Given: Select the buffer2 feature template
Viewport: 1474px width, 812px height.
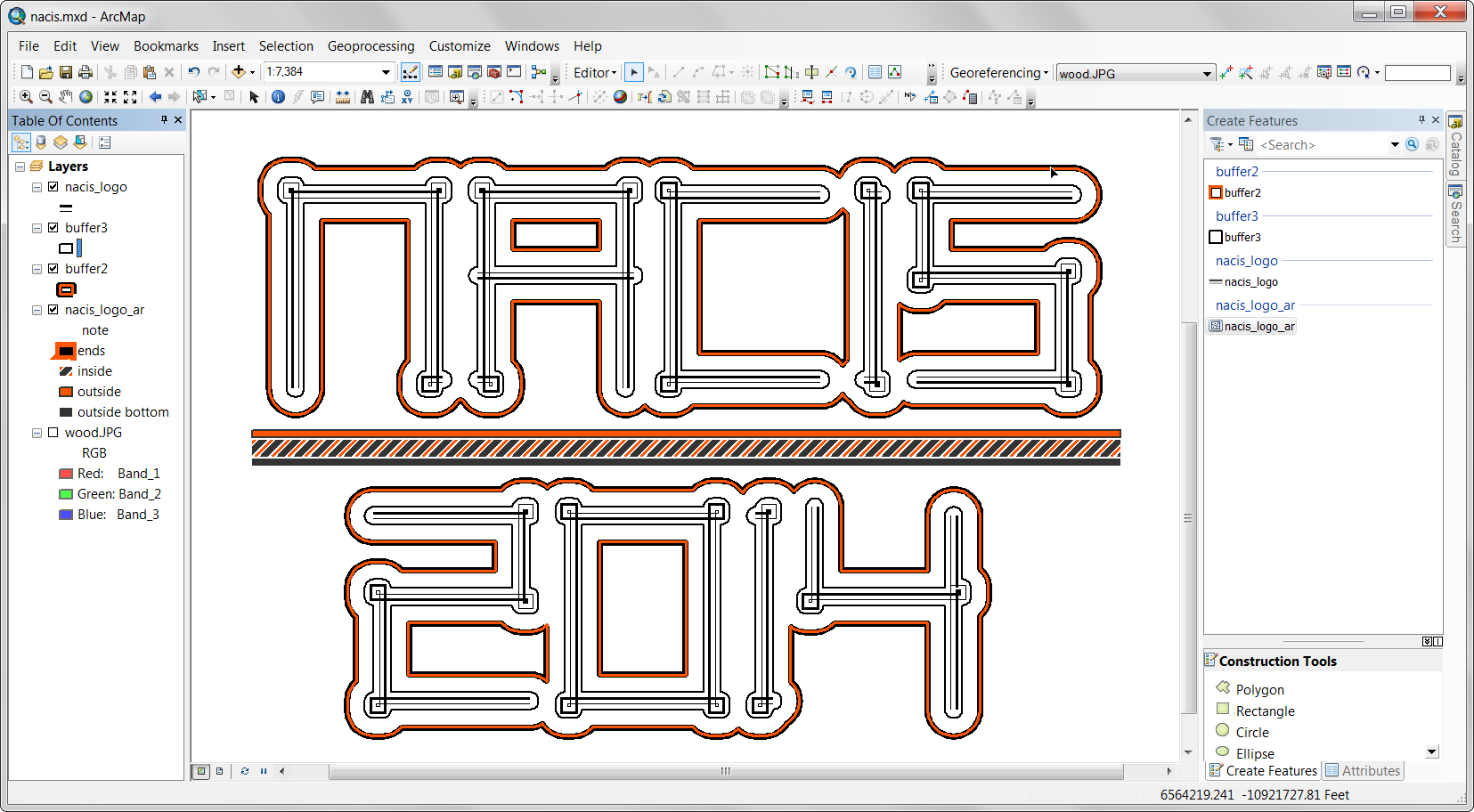Looking at the screenshot, I should [x=1235, y=192].
